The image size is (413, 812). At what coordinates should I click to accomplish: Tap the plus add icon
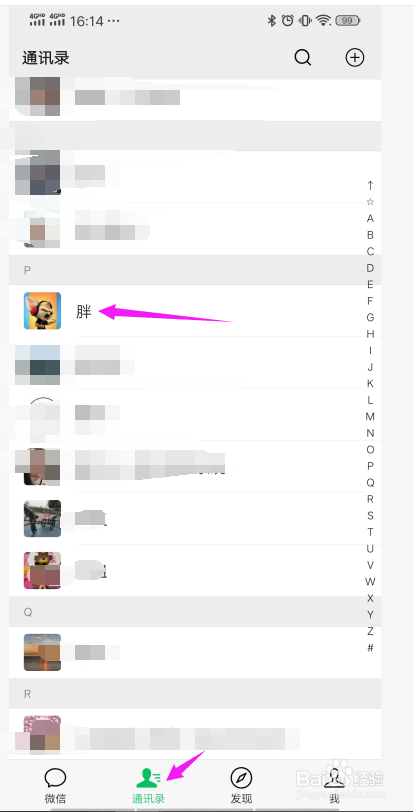pyautogui.click(x=355, y=57)
